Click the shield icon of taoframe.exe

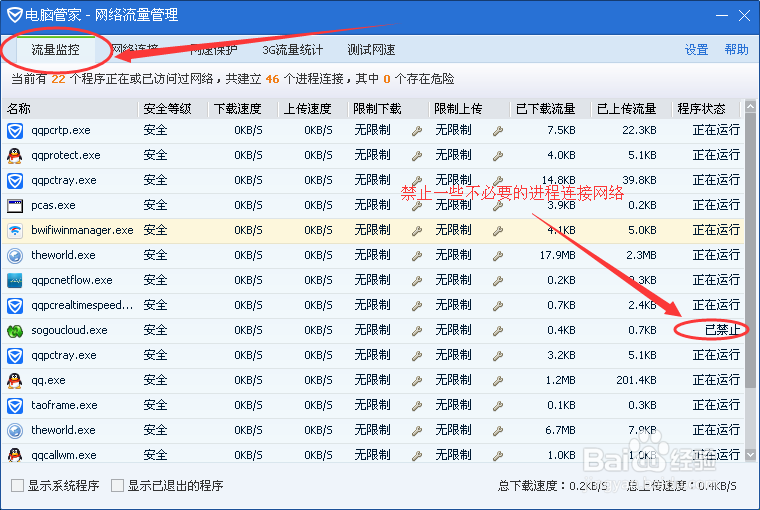point(15,406)
